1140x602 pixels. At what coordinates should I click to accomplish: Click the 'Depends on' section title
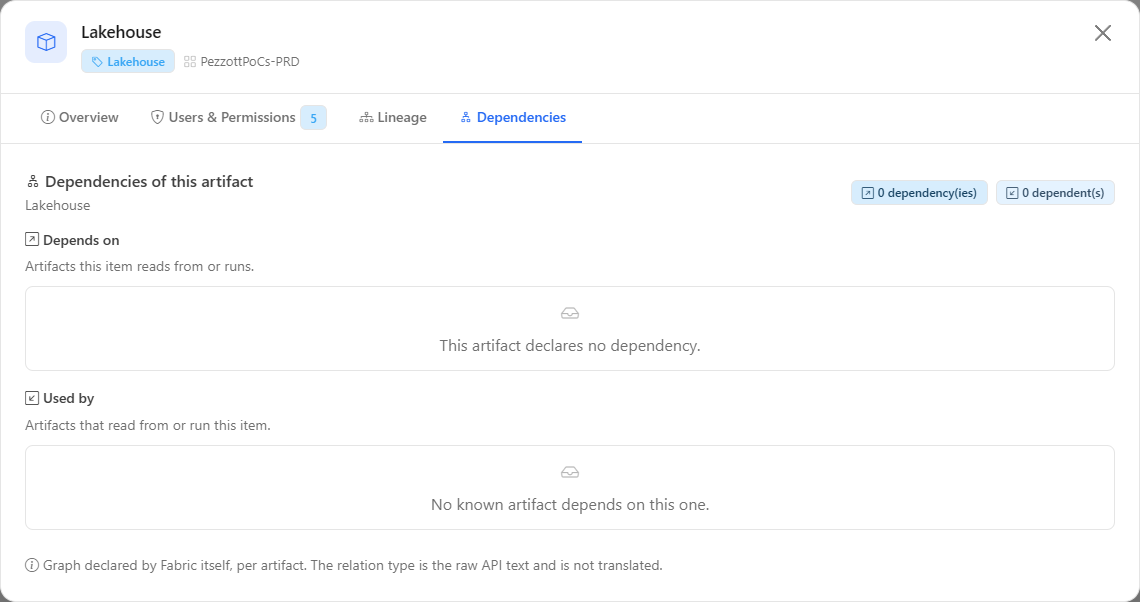(81, 240)
